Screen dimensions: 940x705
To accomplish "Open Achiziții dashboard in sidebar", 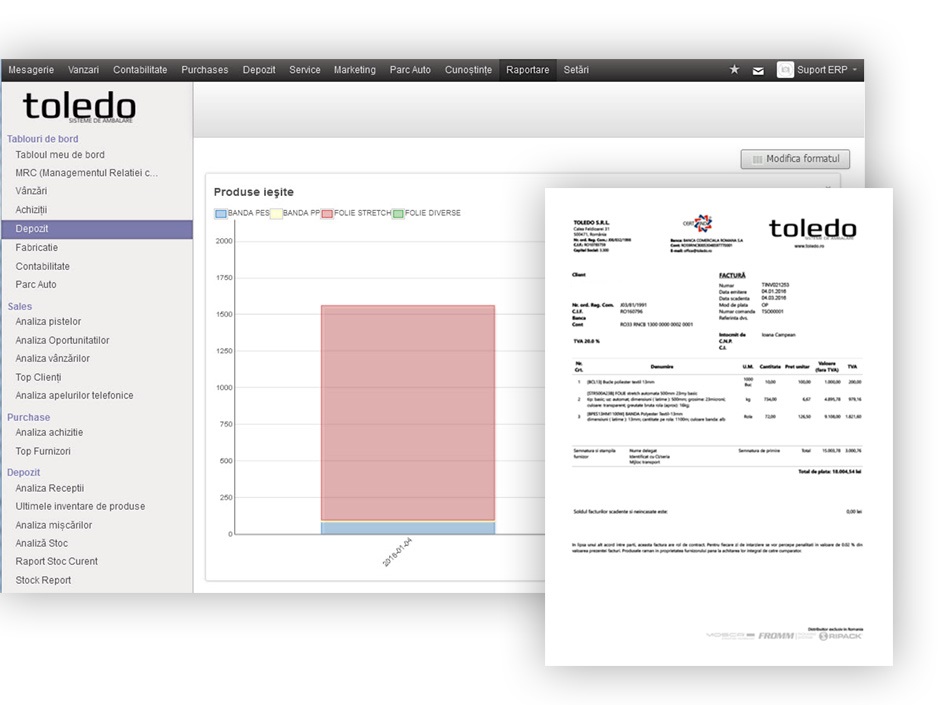I will pos(31,210).
